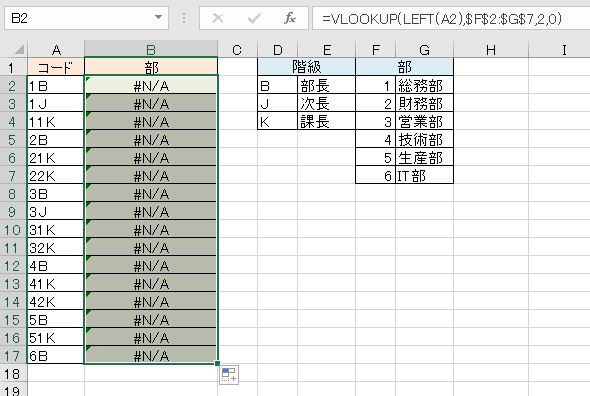
Task: Select column H header
Action: [x=491, y=49]
